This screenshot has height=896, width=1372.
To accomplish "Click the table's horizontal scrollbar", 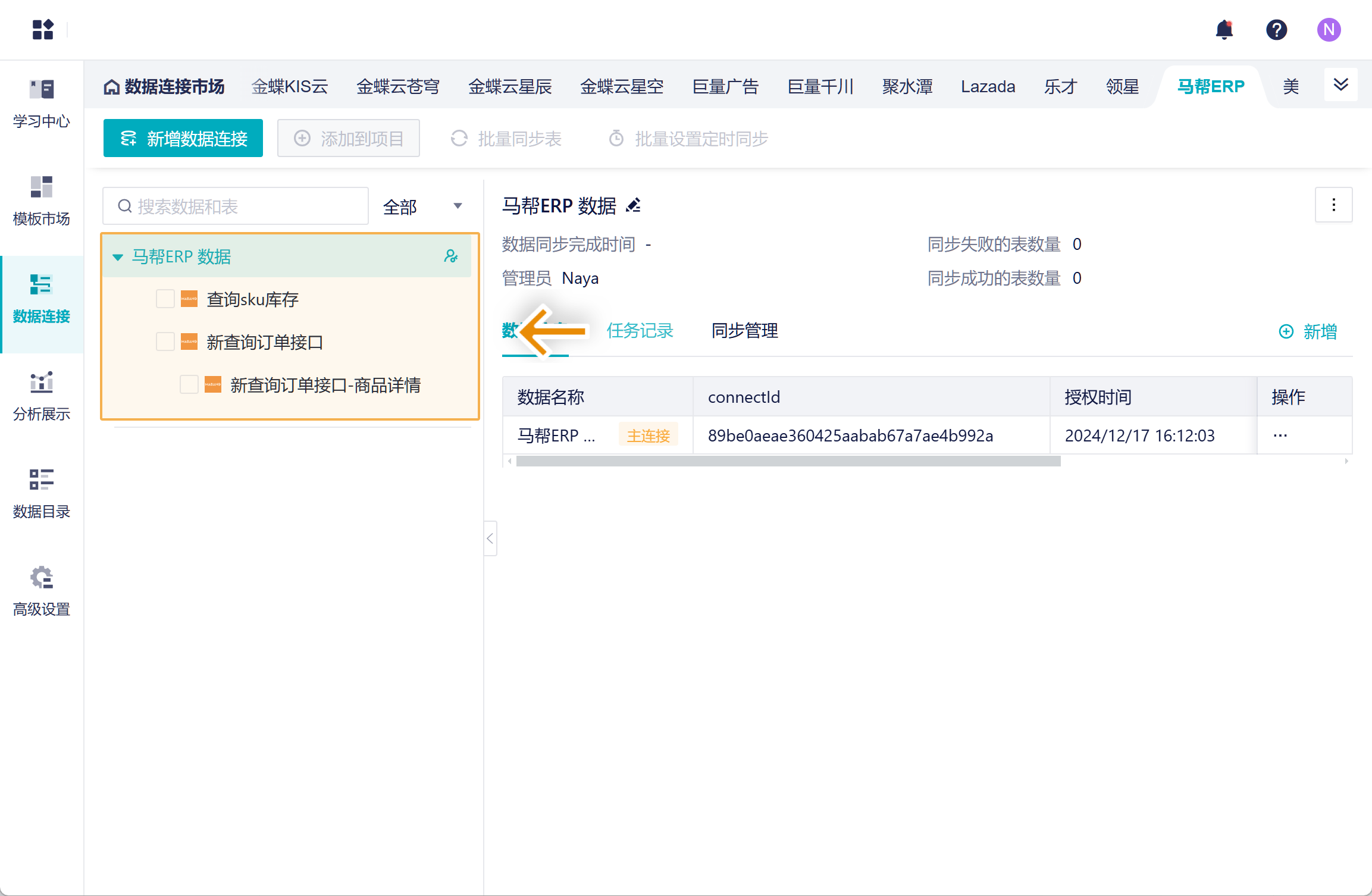I will 788,461.
